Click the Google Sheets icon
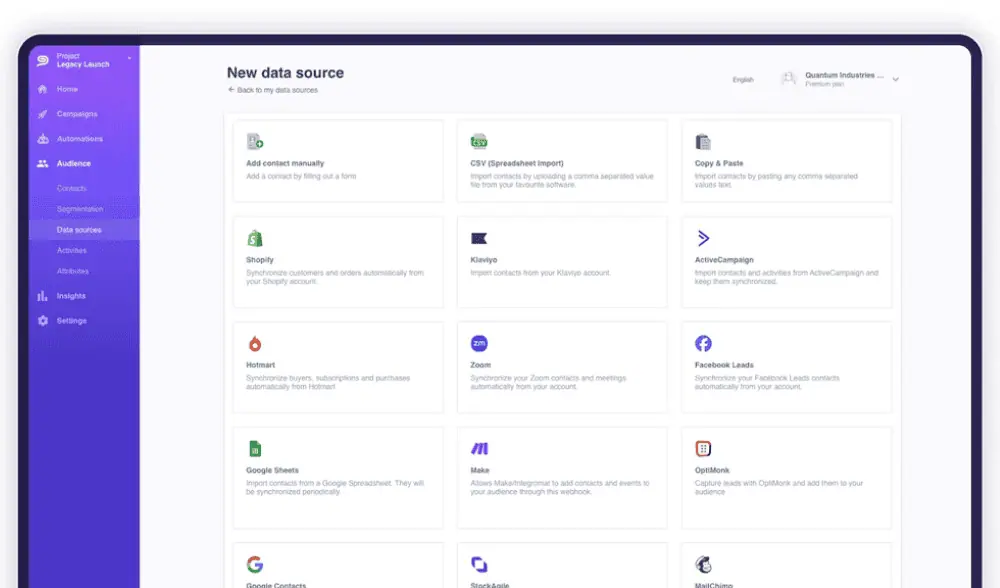This screenshot has width=1000, height=588. (254, 449)
